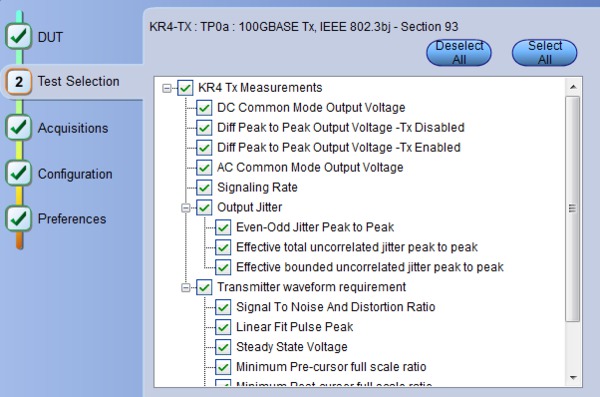Toggle the Output Jitter group checkbox

[x=204, y=207]
